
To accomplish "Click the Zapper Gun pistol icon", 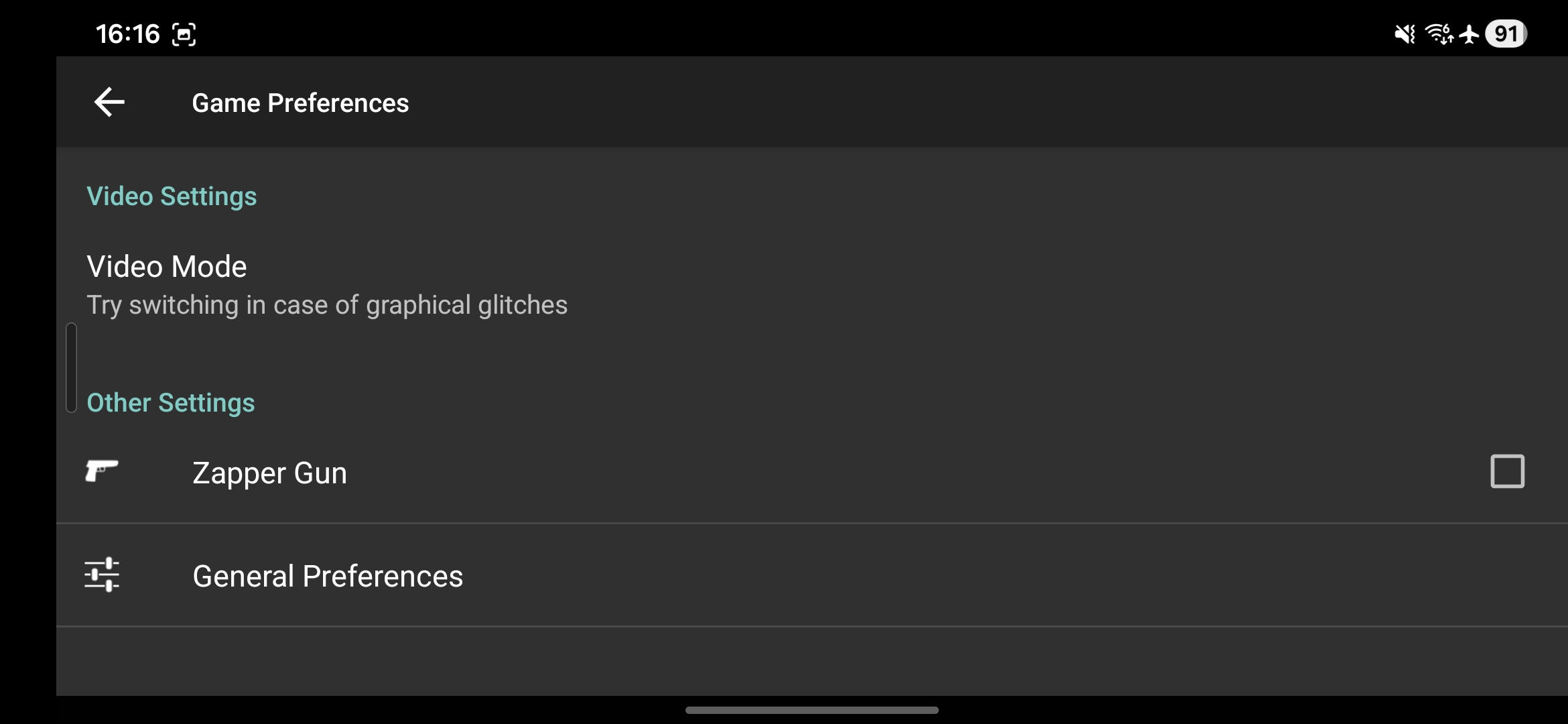I will 102,471.
